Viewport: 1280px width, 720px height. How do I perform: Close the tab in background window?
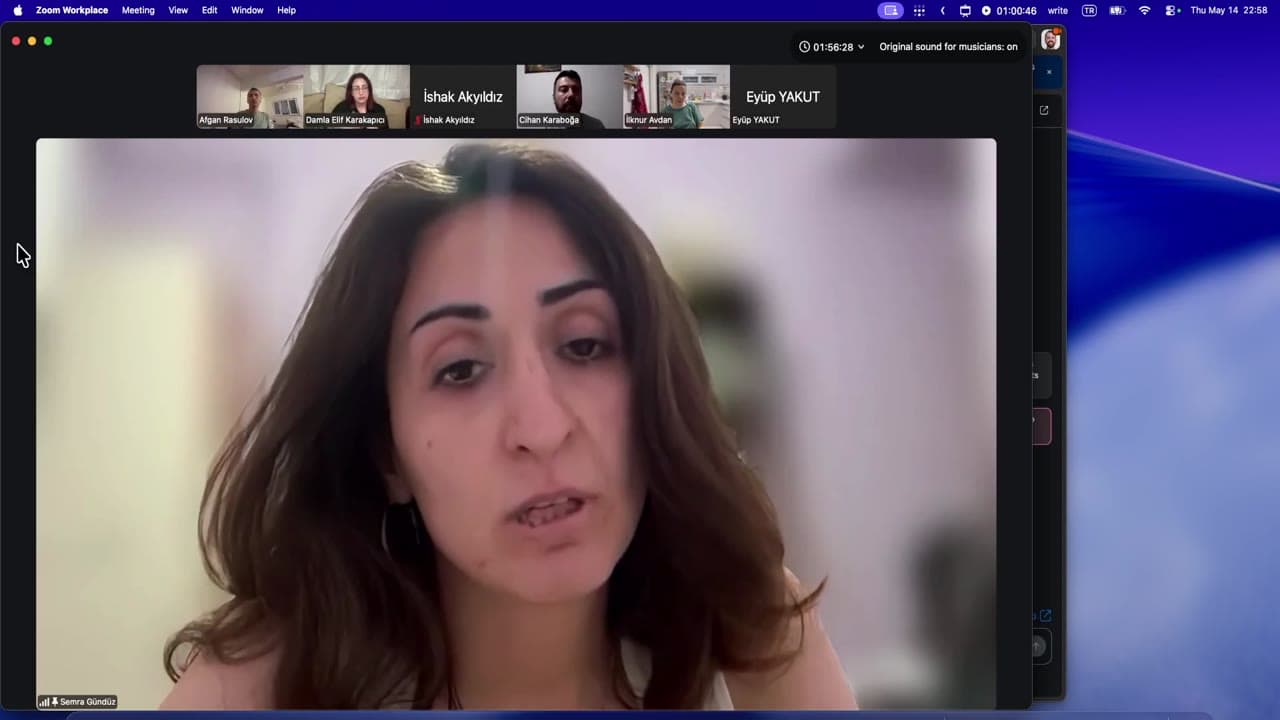(1049, 72)
